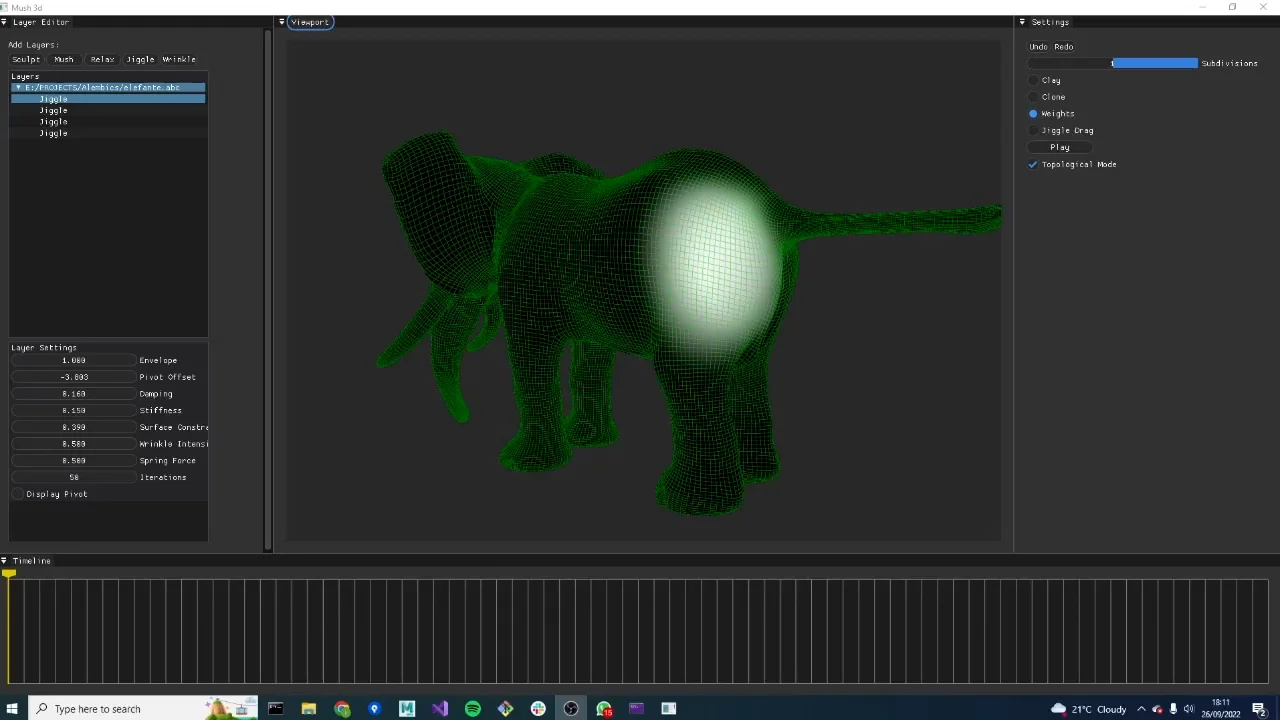Click the Damping value field
The height and width of the screenshot is (720, 1280).
(x=73, y=394)
